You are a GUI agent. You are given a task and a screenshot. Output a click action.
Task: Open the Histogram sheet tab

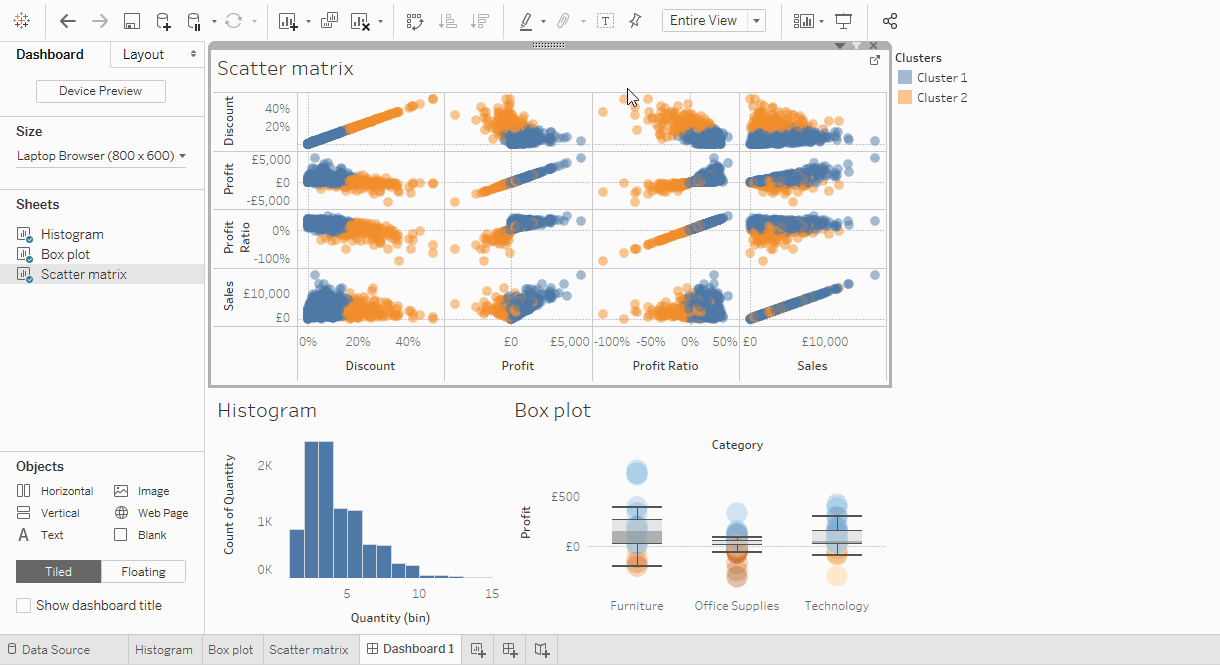[x=164, y=650]
